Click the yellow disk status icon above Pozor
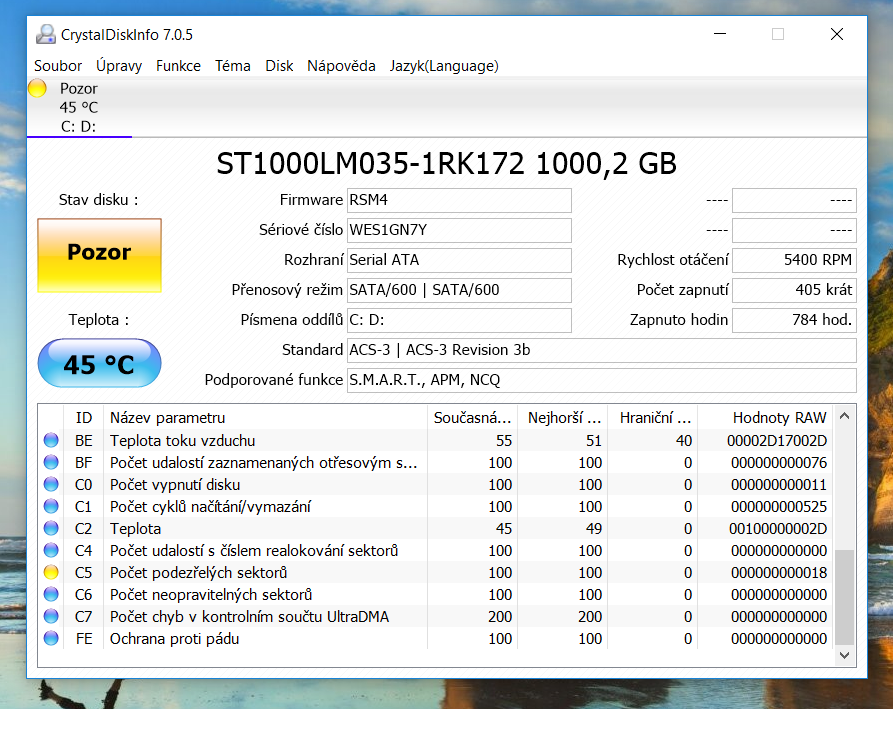This screenshot has width=893, height=753. [38, 89]
